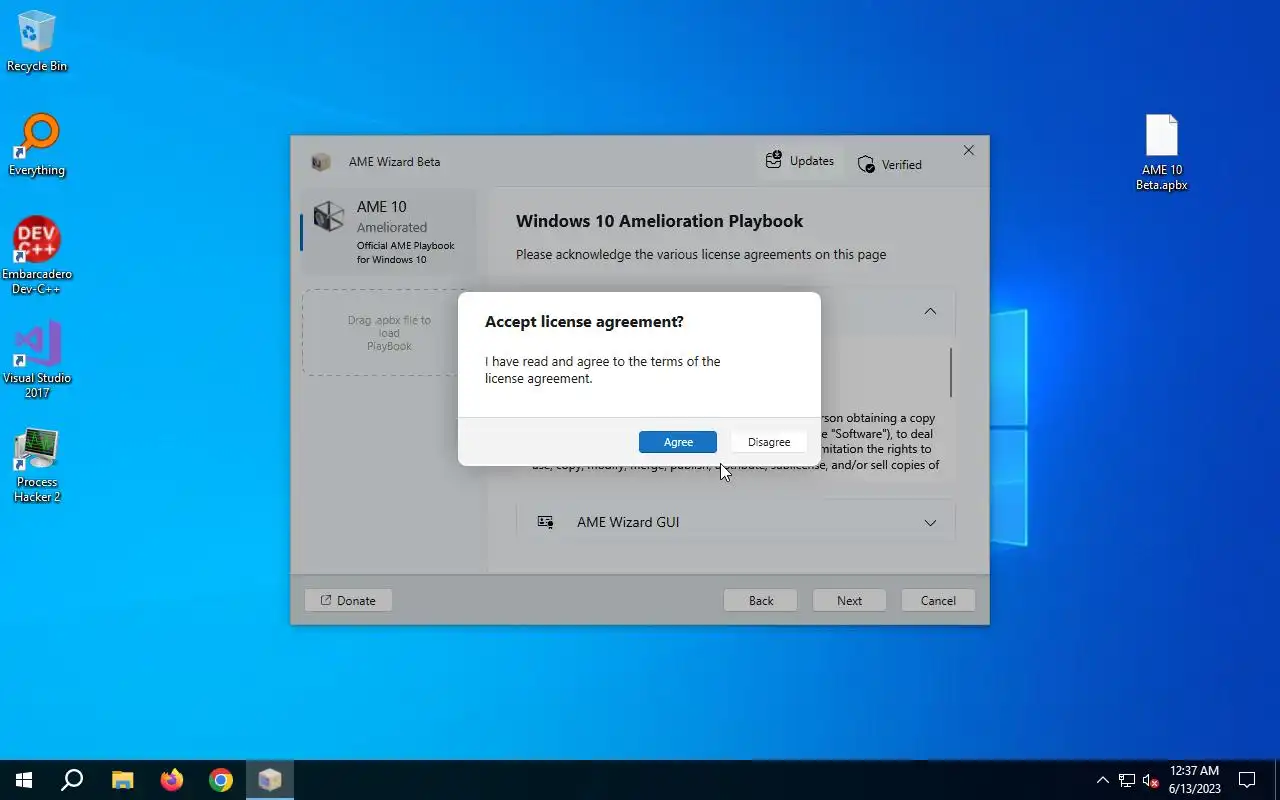Click the AME Wizard GUI section icon
1280x800 pixels.
546,522
